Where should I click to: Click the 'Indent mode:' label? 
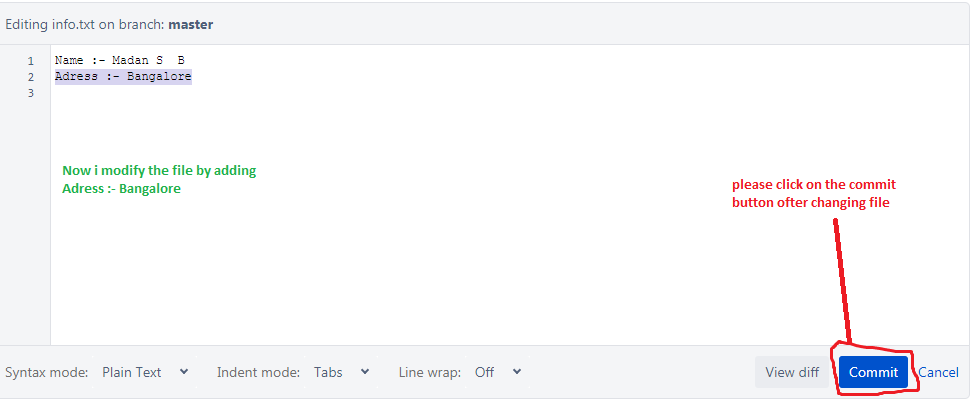(258, 372)
